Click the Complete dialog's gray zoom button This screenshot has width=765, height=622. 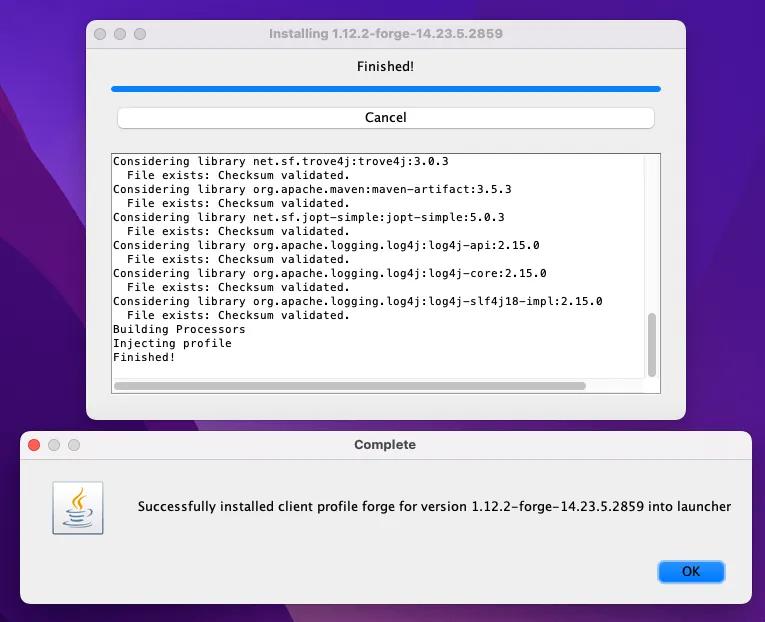coord(74,445)
